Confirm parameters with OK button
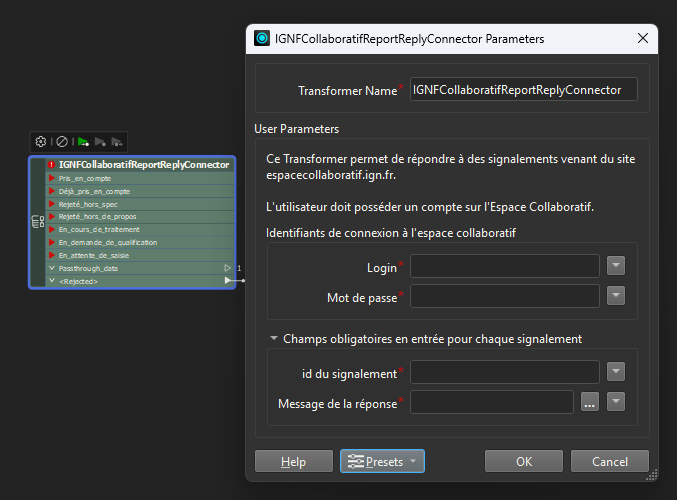Image resolution: width=677 pixels, height=500 pixels. (524, 461)
